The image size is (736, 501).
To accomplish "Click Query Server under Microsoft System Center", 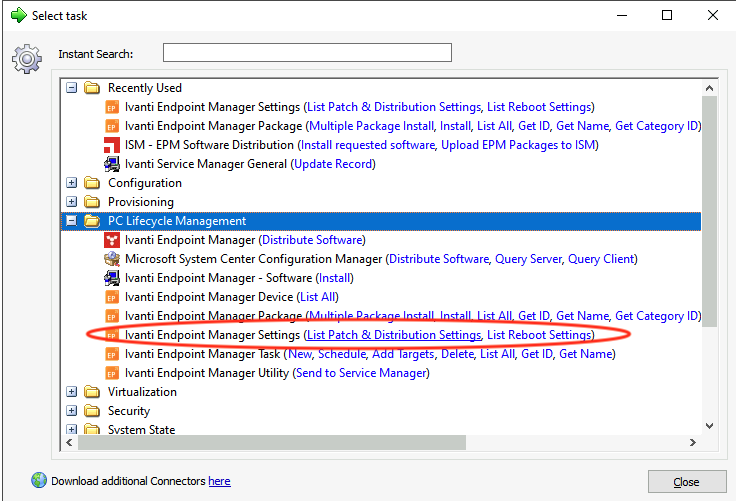I will coord(528,259).
